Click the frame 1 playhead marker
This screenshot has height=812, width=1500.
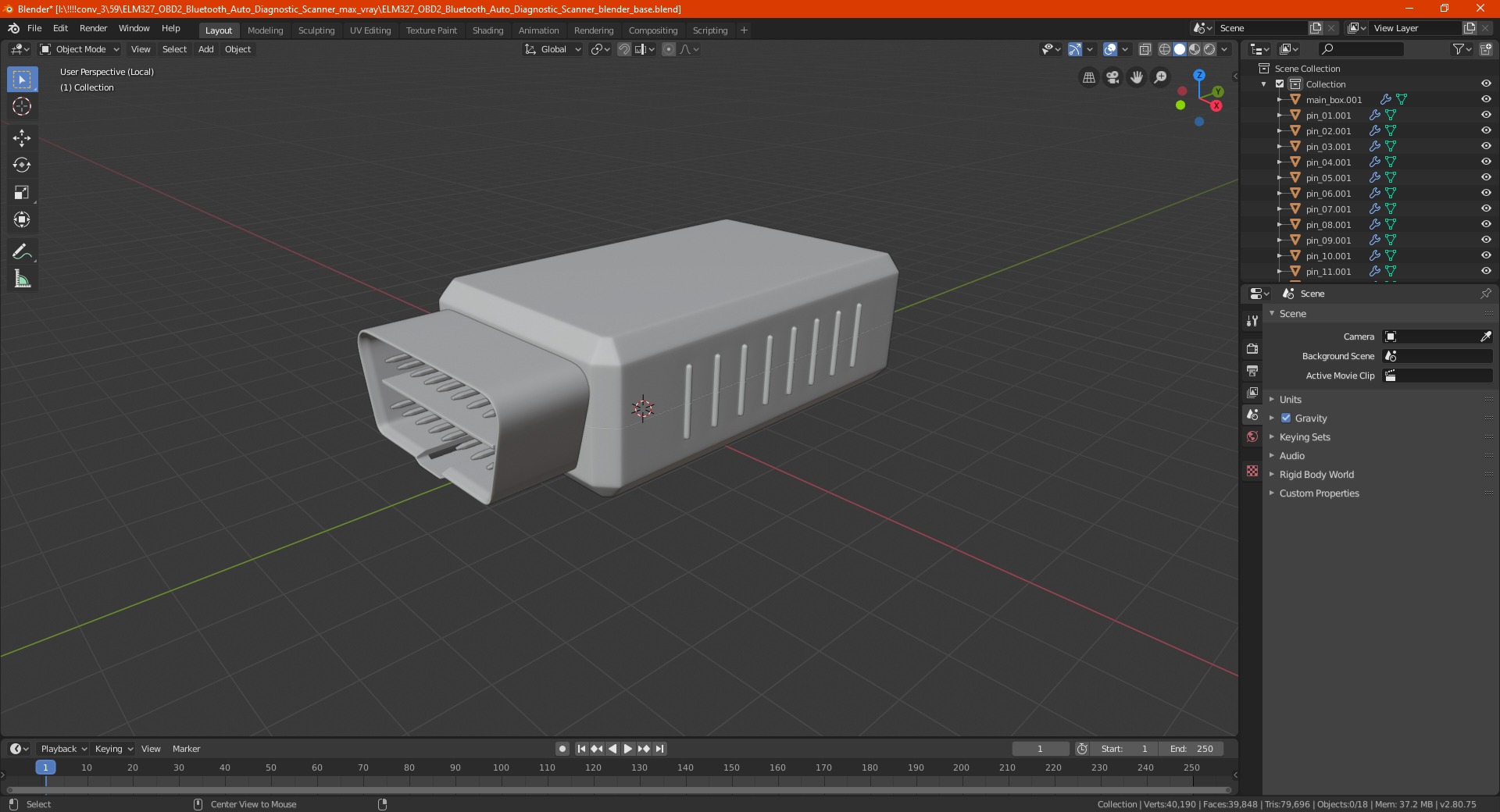point(45,767)
